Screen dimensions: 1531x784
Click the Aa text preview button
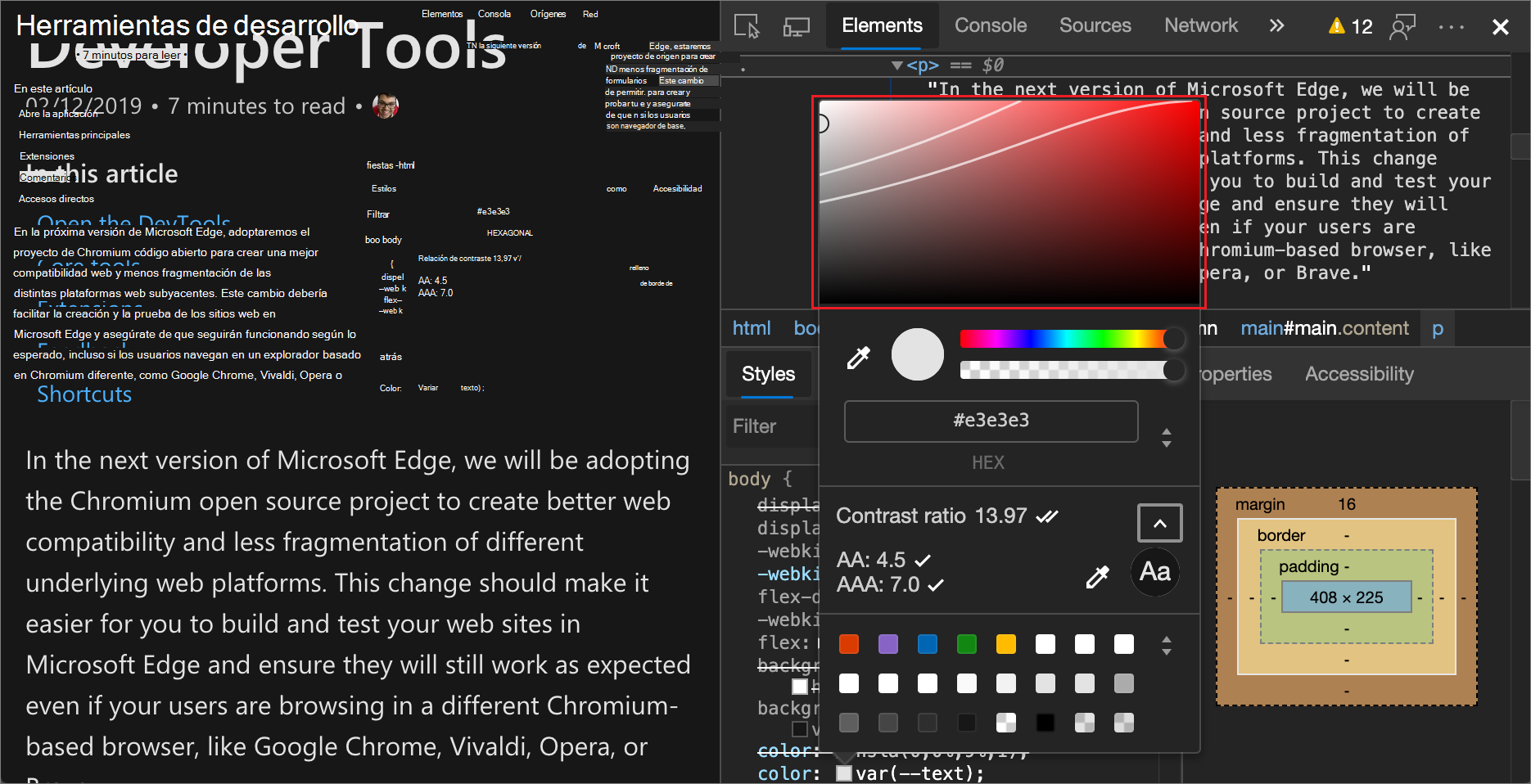(1154, 572)
